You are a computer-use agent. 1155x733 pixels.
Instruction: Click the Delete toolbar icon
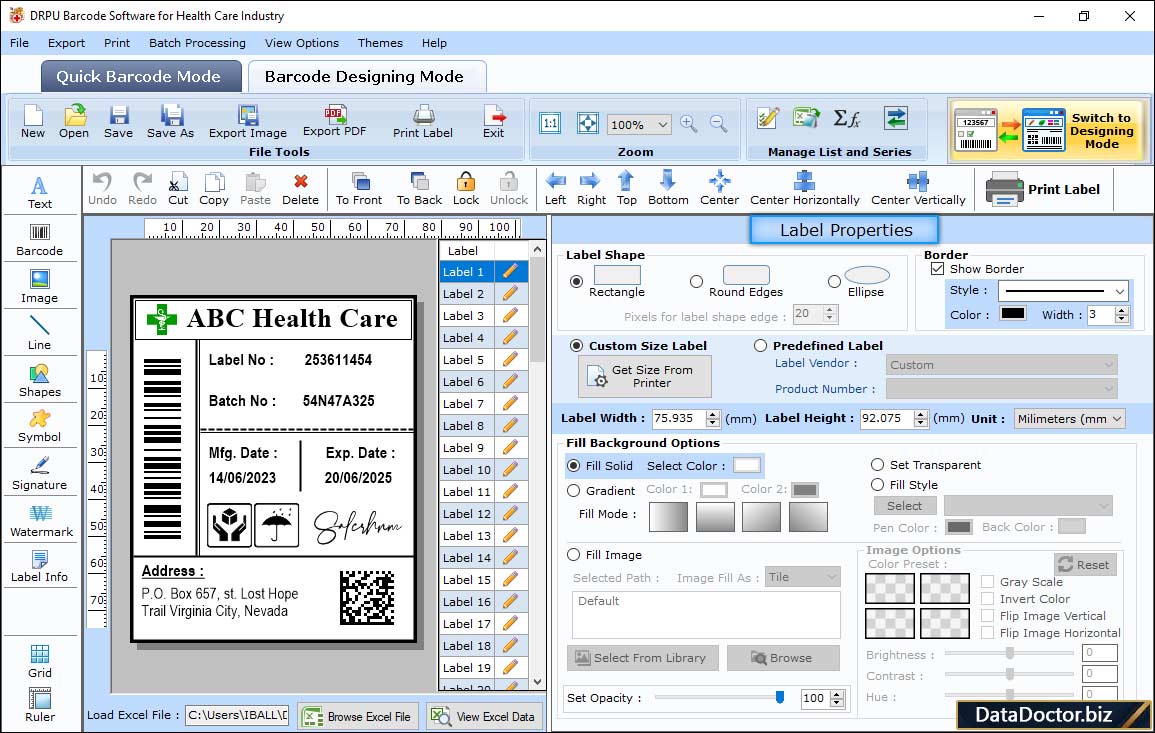click(301, 189)
